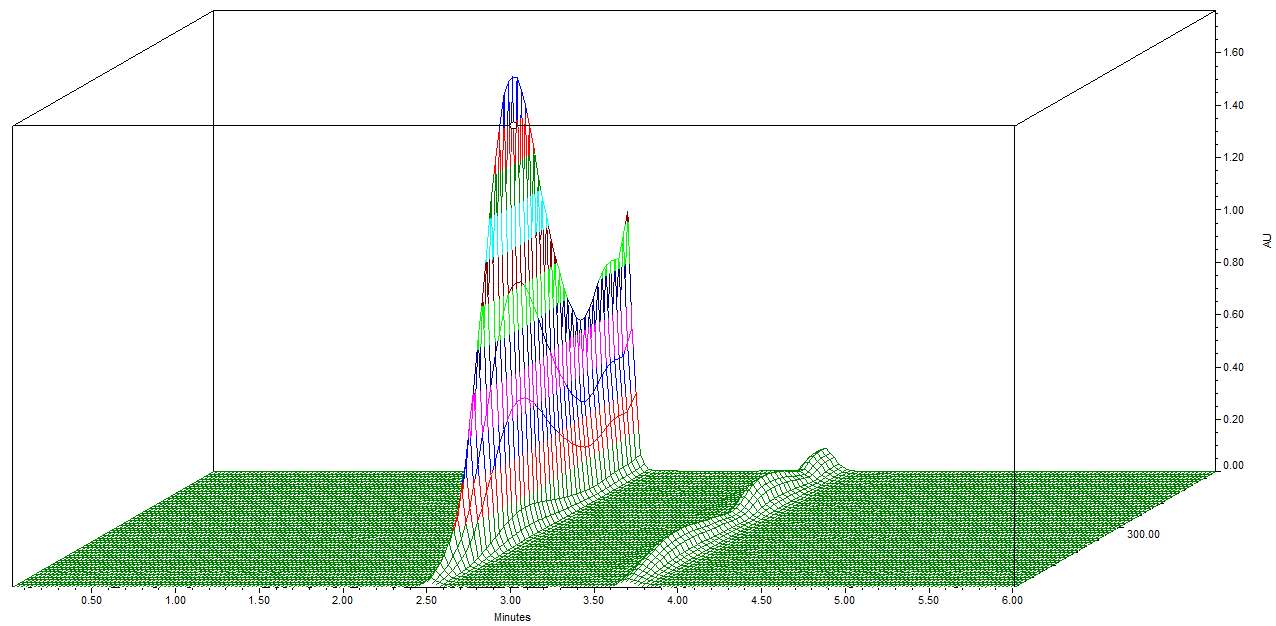Click the circle marker on the tallest peak
This screenshot has width=1276, height=626.
click(514, 125)
